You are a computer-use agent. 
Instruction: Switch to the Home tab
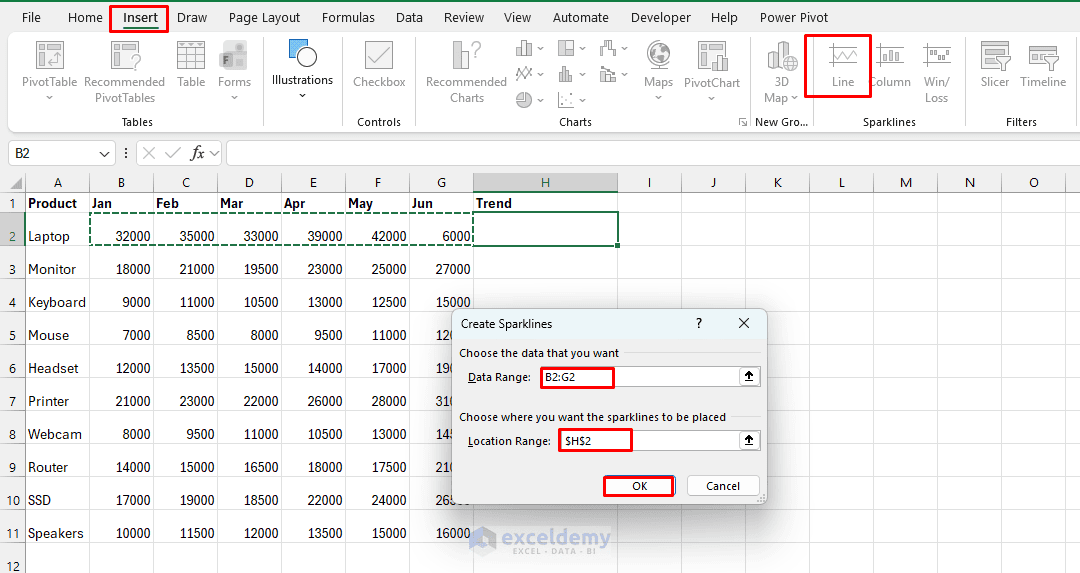(x=85, y=17)
